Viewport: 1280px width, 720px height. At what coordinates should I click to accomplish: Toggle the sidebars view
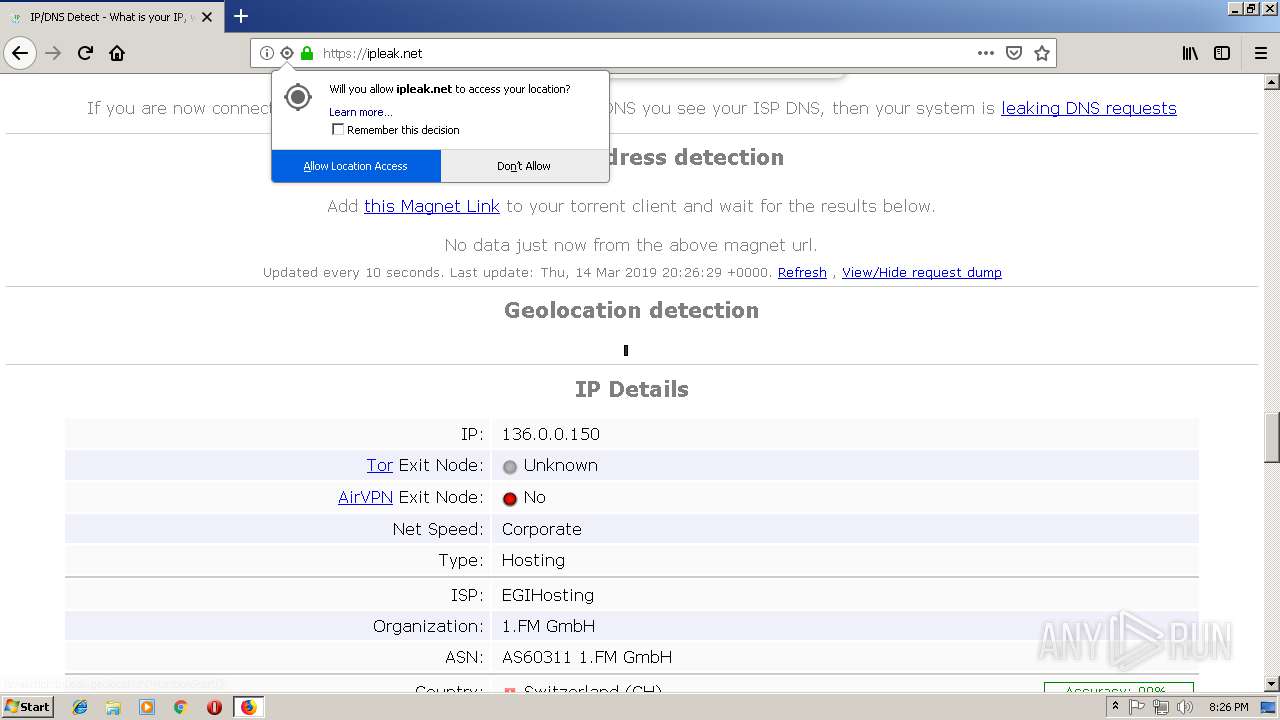[1222, 53]
